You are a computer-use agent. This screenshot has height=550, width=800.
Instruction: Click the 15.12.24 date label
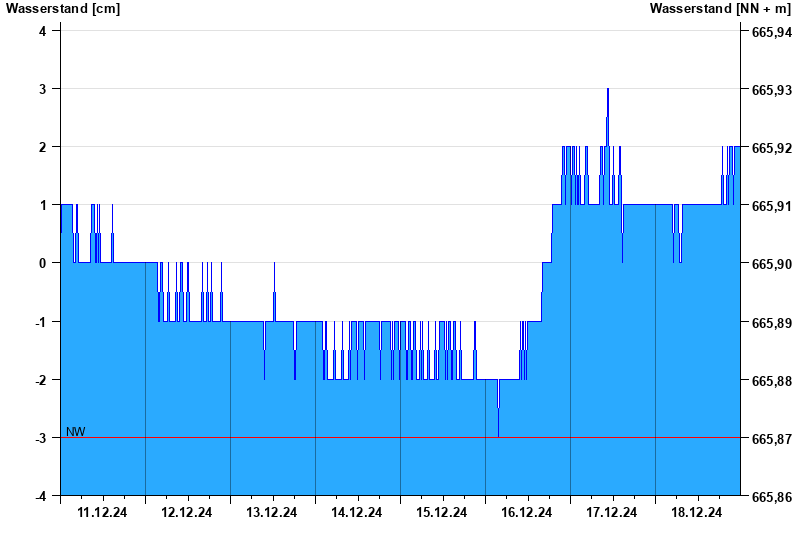442,513
